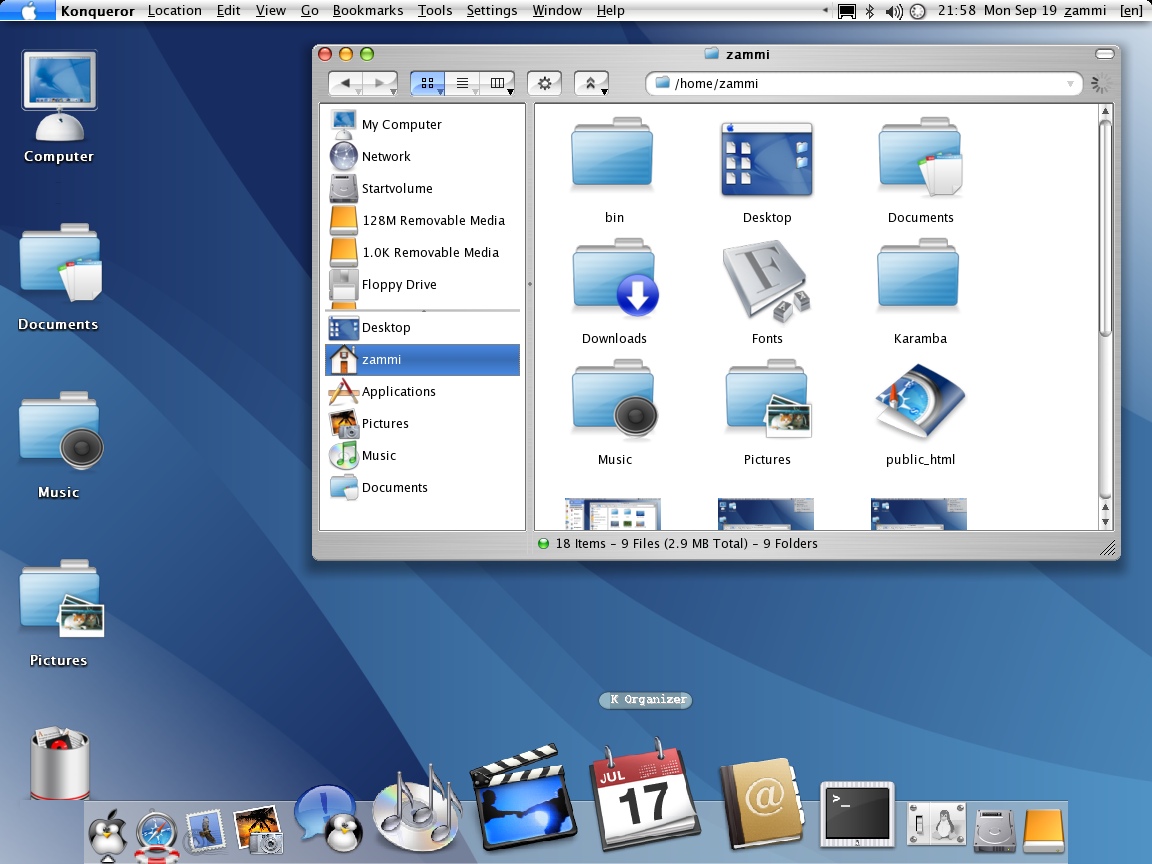
Task: Open Music folder on the desktop
Action: [60, 444]
